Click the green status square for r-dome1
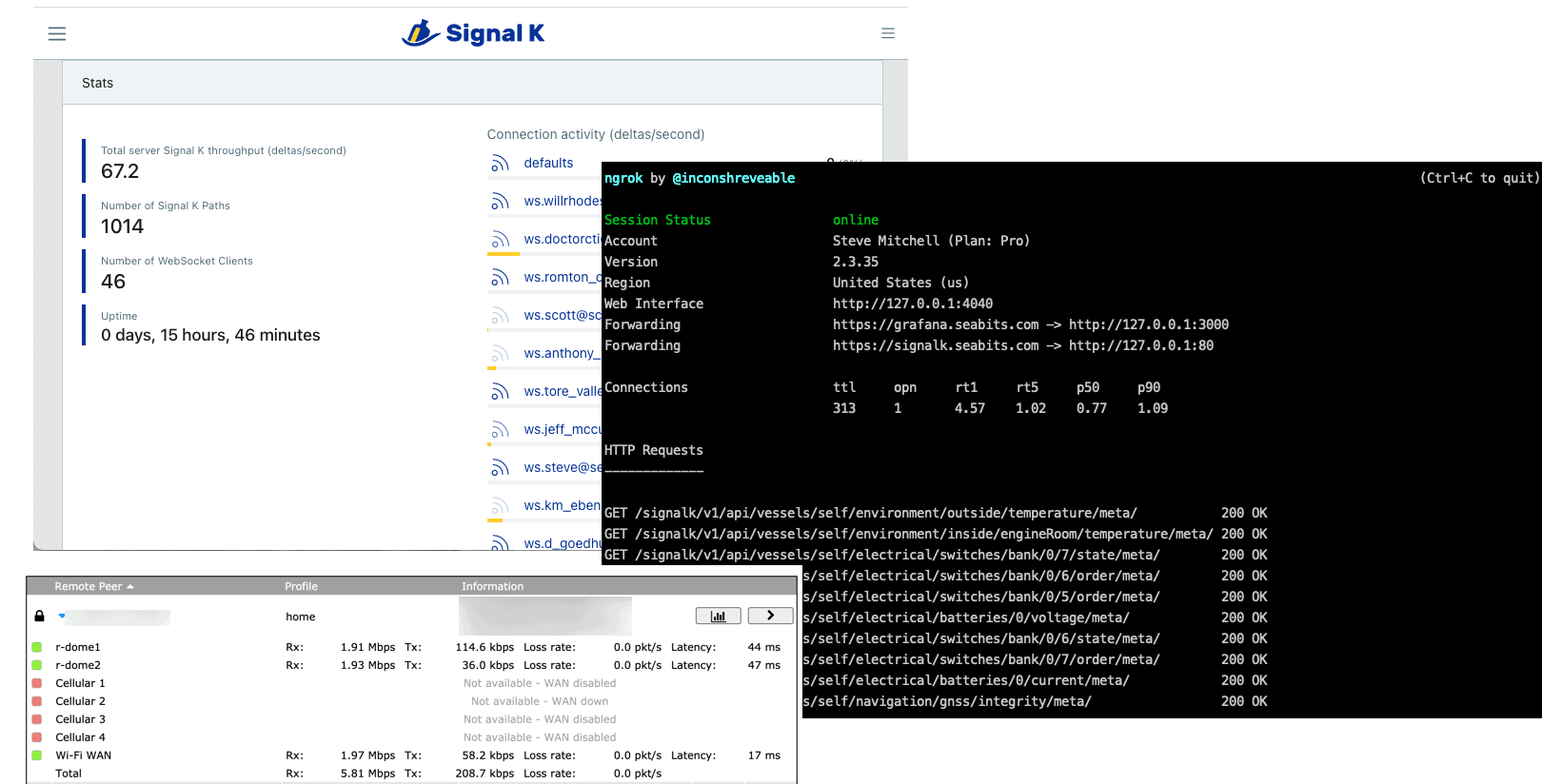This screenshot has height=784, width=1542. click(37, 647)
